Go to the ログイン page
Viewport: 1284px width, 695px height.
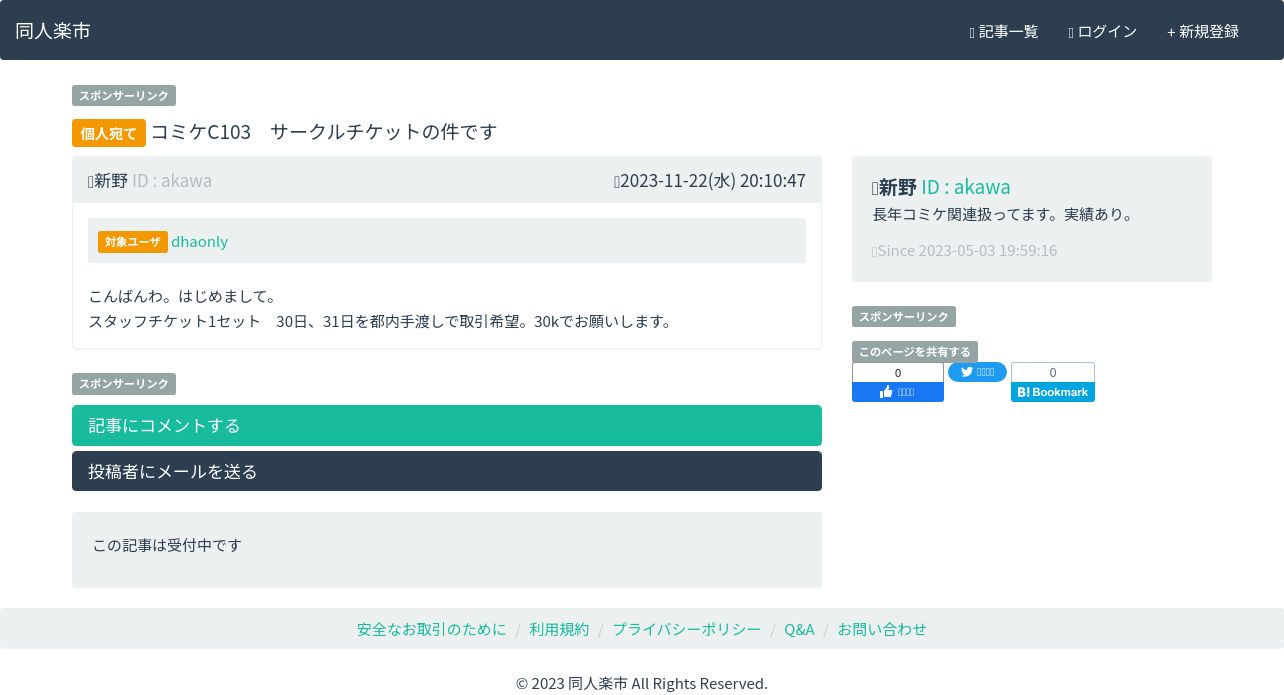[1102, 31]
